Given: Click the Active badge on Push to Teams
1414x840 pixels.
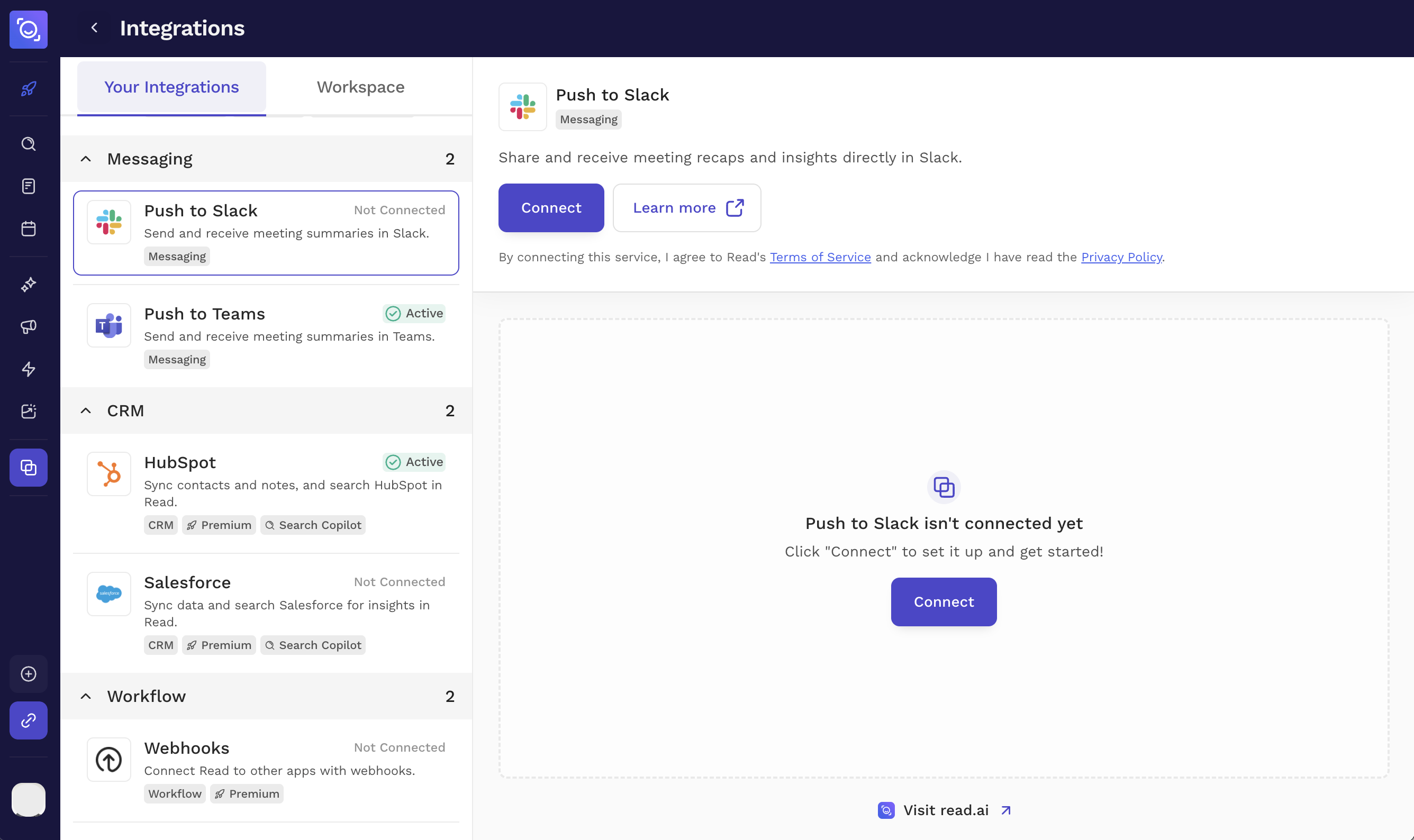Looking at the screenshot, I should pos(414,314).
